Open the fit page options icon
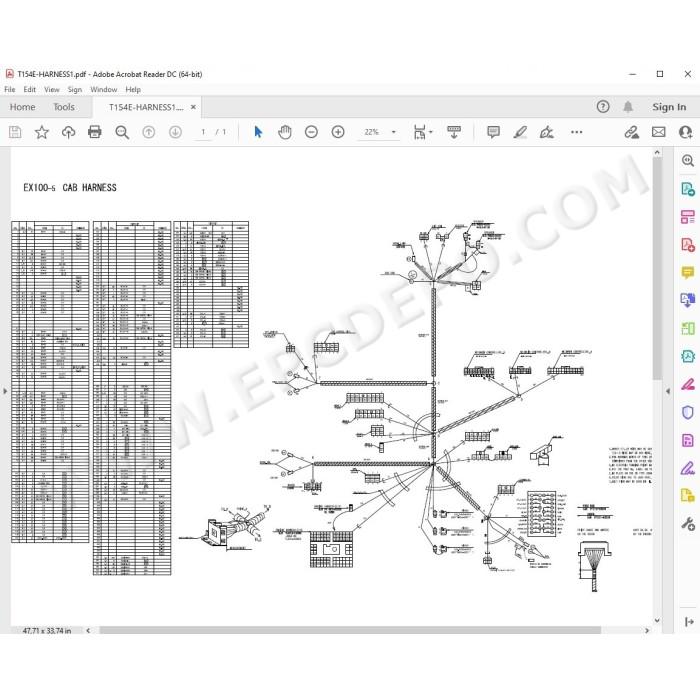The image size is (700, 700). pos(420,132)
